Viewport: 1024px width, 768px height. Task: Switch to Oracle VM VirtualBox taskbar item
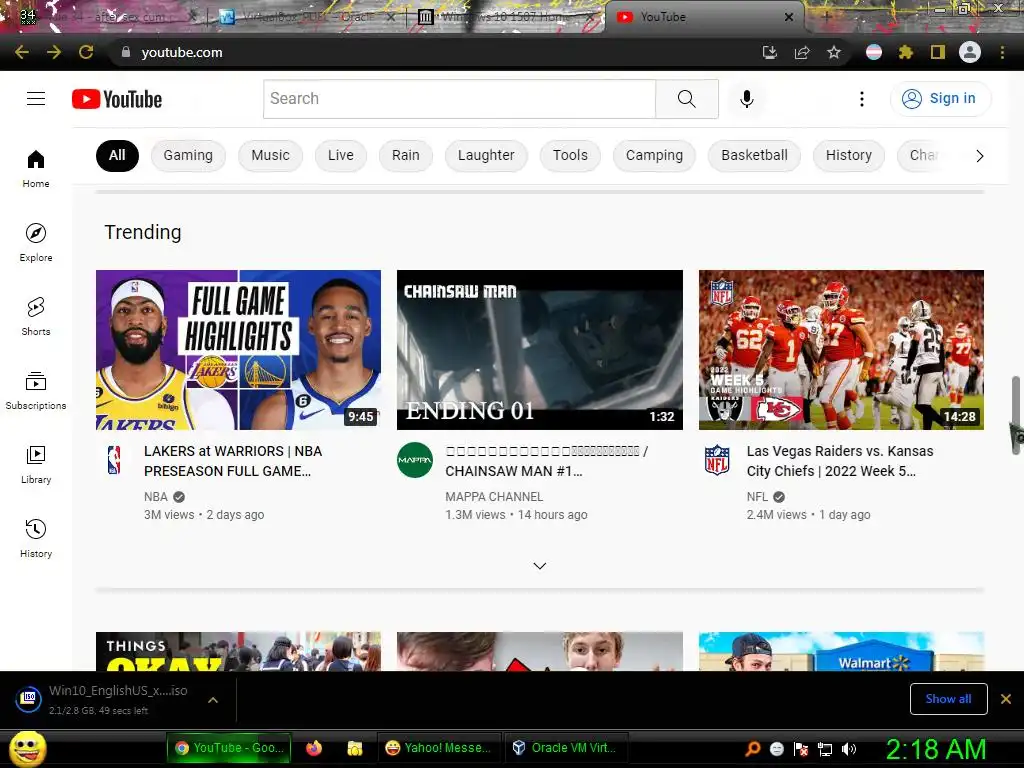click(565, 748)
